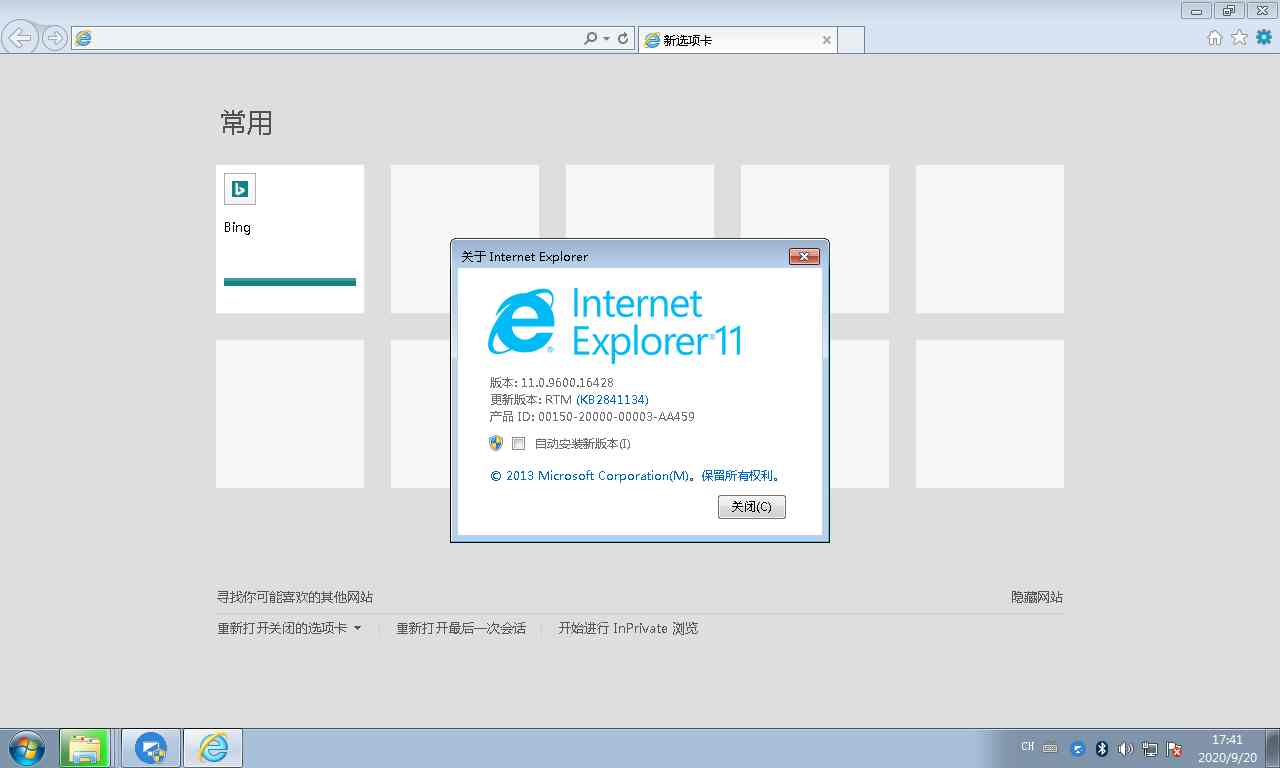Click the Internet Explorer taskbar icon
The image size is (1280, 768).
point(213,748)
